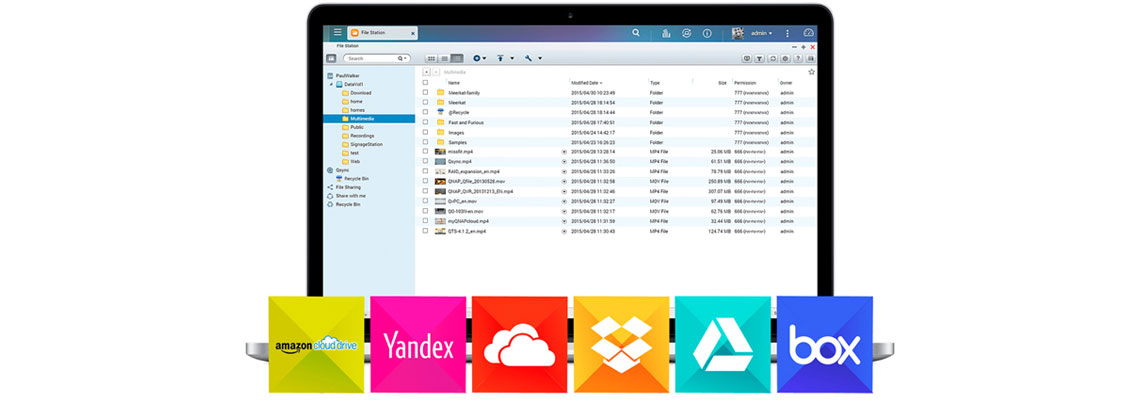Screen dimensions: 1140x400
Task: Switch to list view
Action: point(444,58)
